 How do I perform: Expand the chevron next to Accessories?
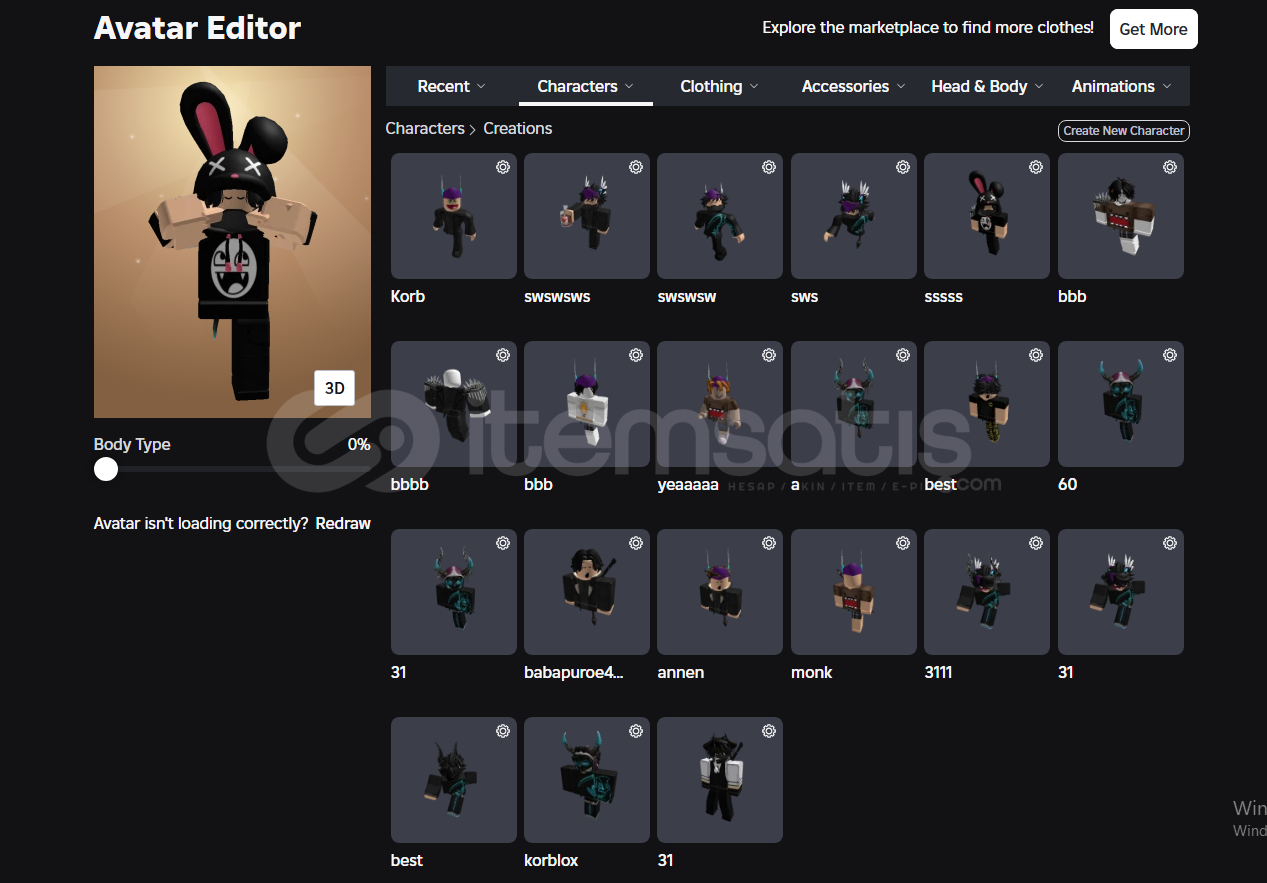(x=901, y=87)
